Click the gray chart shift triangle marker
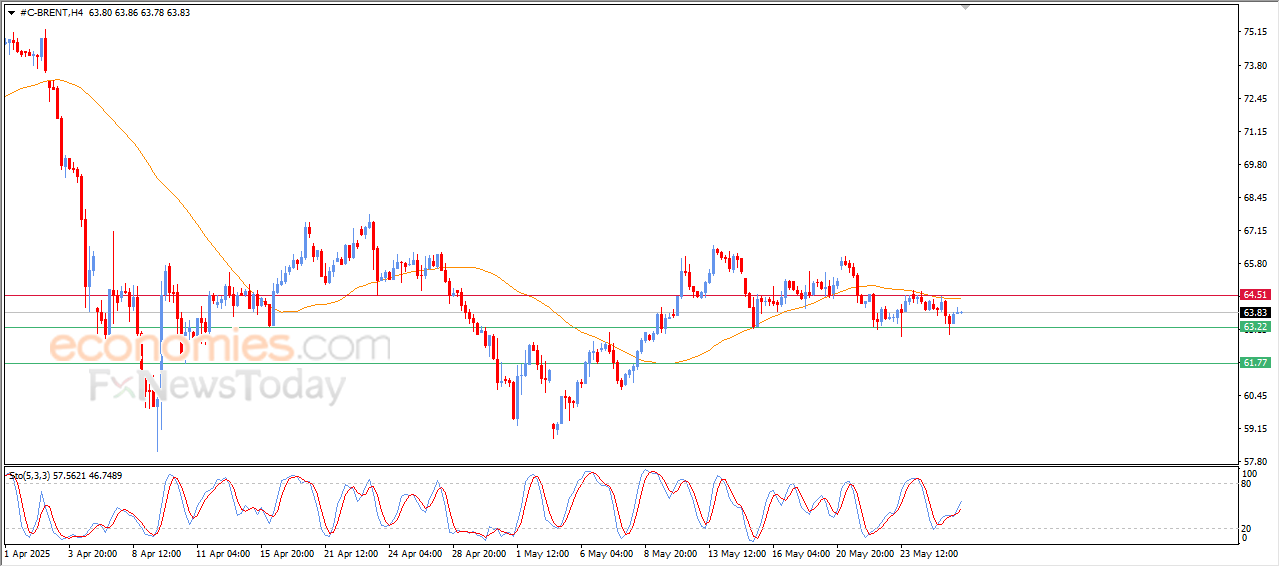This screenshot has width=1280, height=567. coord(965,7)
